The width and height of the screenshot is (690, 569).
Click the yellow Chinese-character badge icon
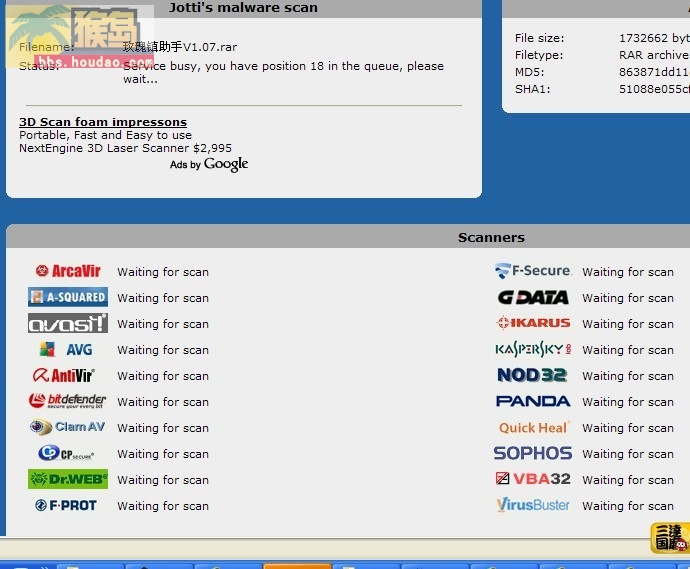click(x=669, y=537)
